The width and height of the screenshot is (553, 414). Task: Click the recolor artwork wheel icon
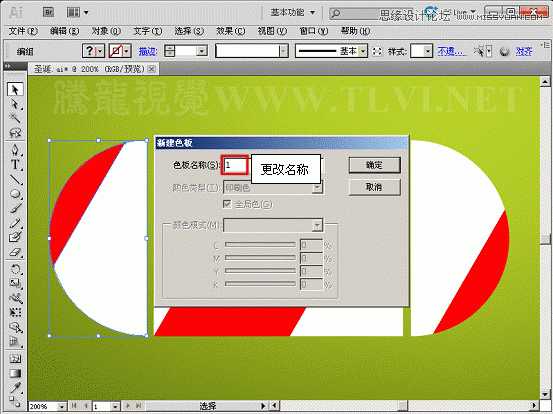click(x=505, y=52)
